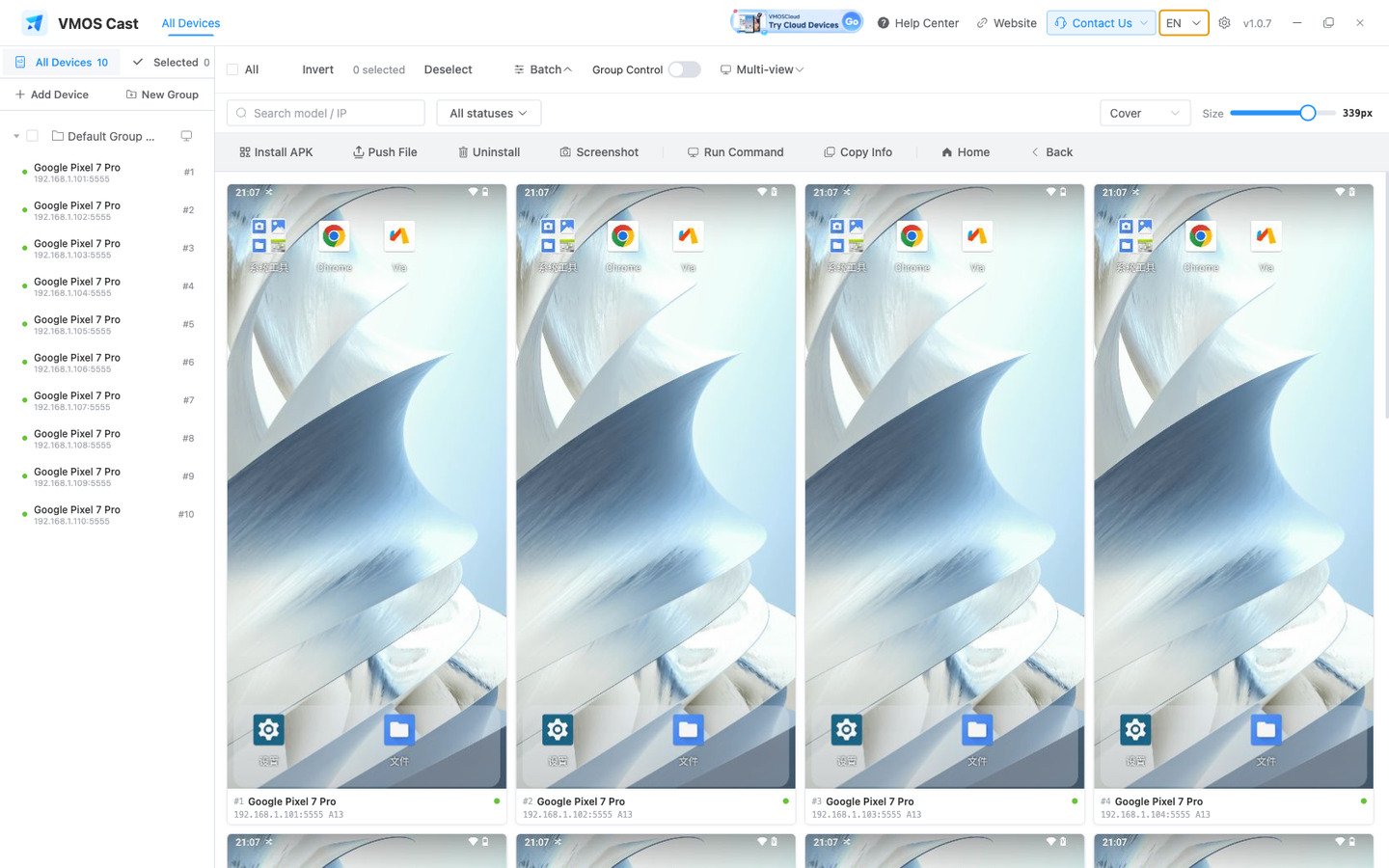Image resolution: width=1389 pixels, height=868 pixels.
Task: Open the Batch menu
Action: click(543, 69)
